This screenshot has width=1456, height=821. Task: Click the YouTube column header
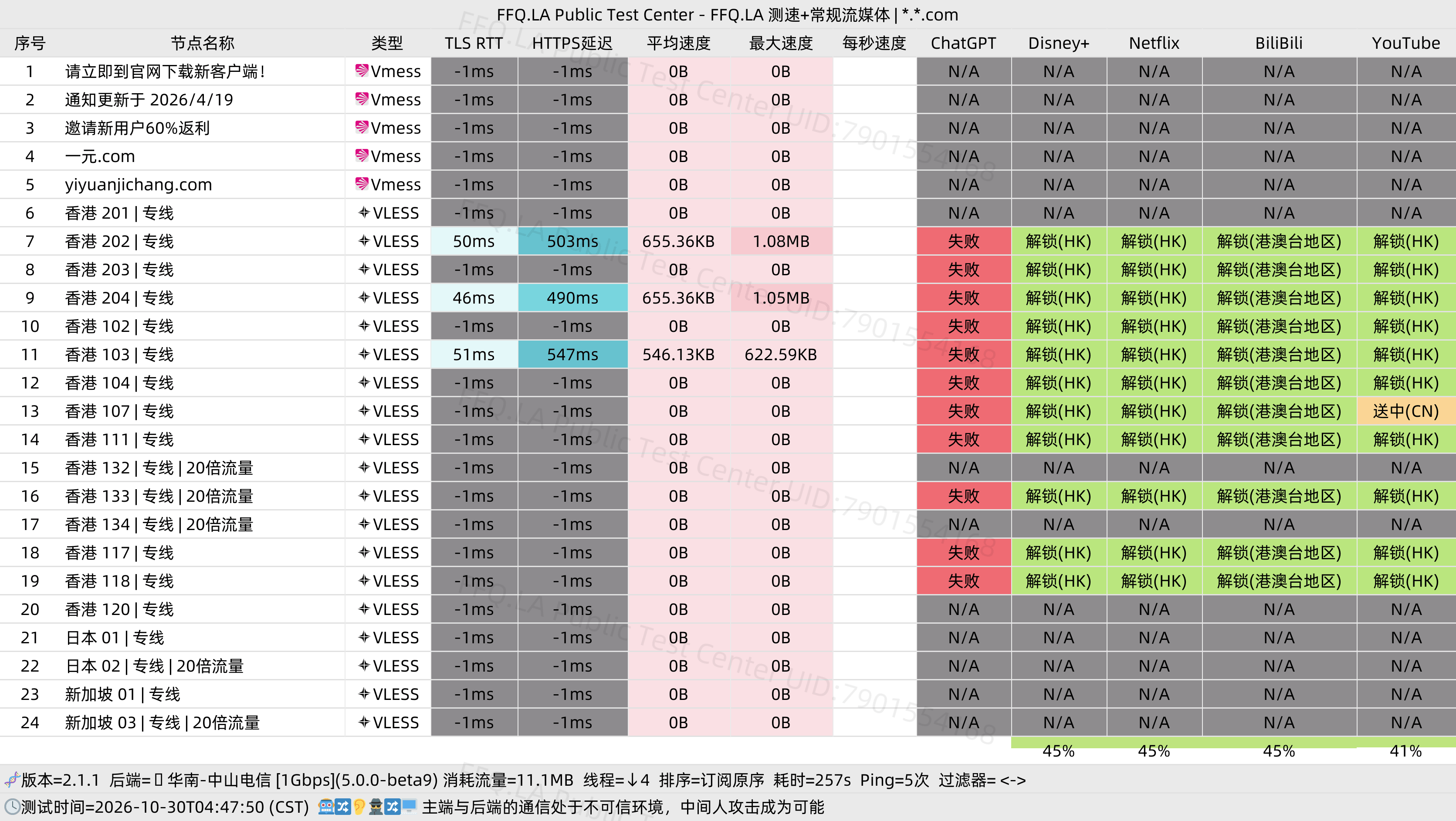(1406, 43)
